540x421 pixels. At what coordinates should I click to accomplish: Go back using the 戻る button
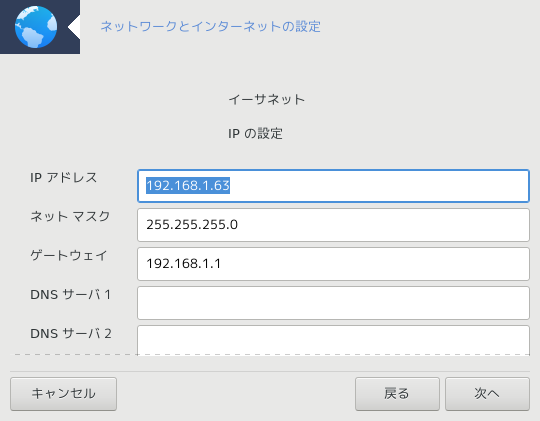tap(397, 394)
